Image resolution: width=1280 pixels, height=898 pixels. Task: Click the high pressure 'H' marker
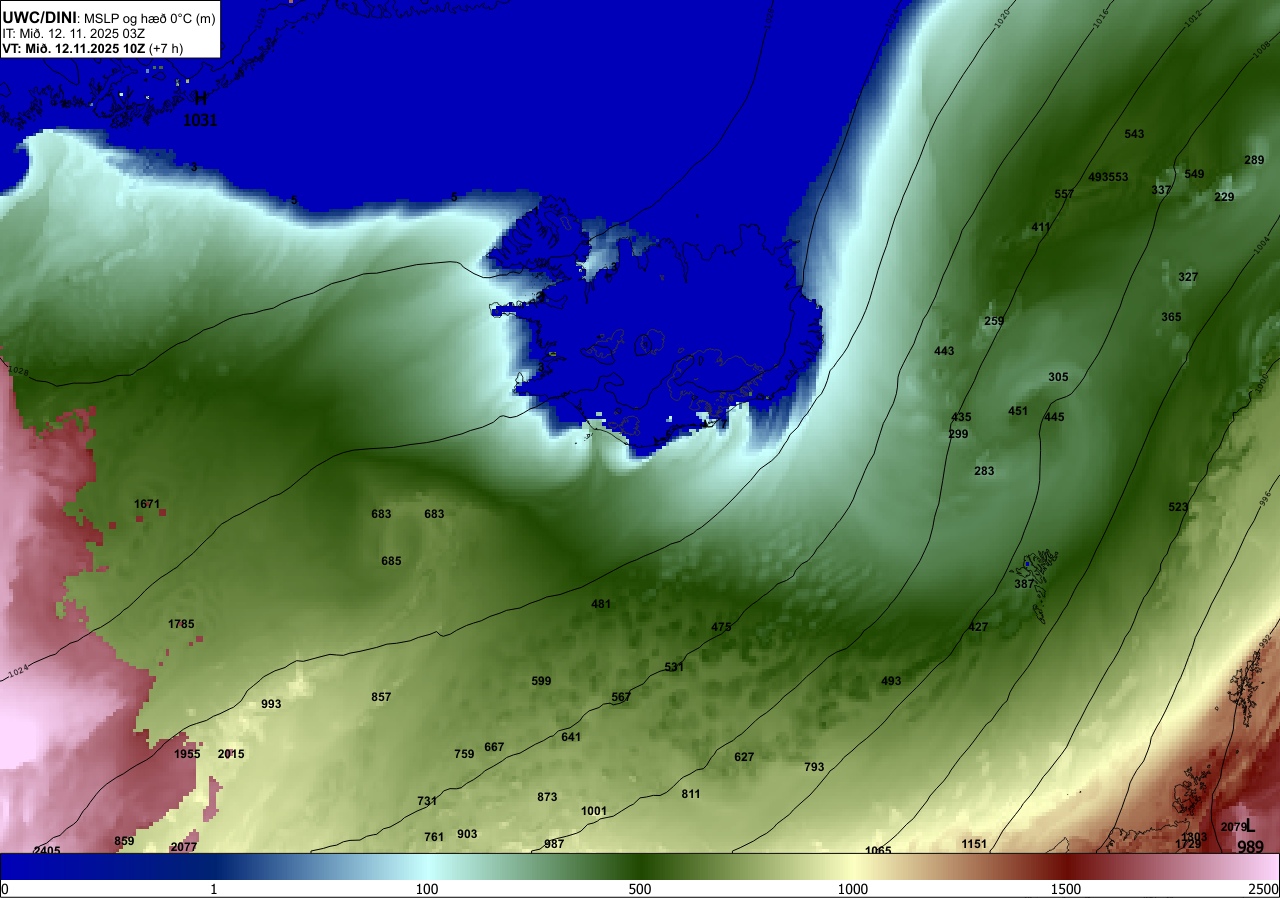tap(200, 99)
